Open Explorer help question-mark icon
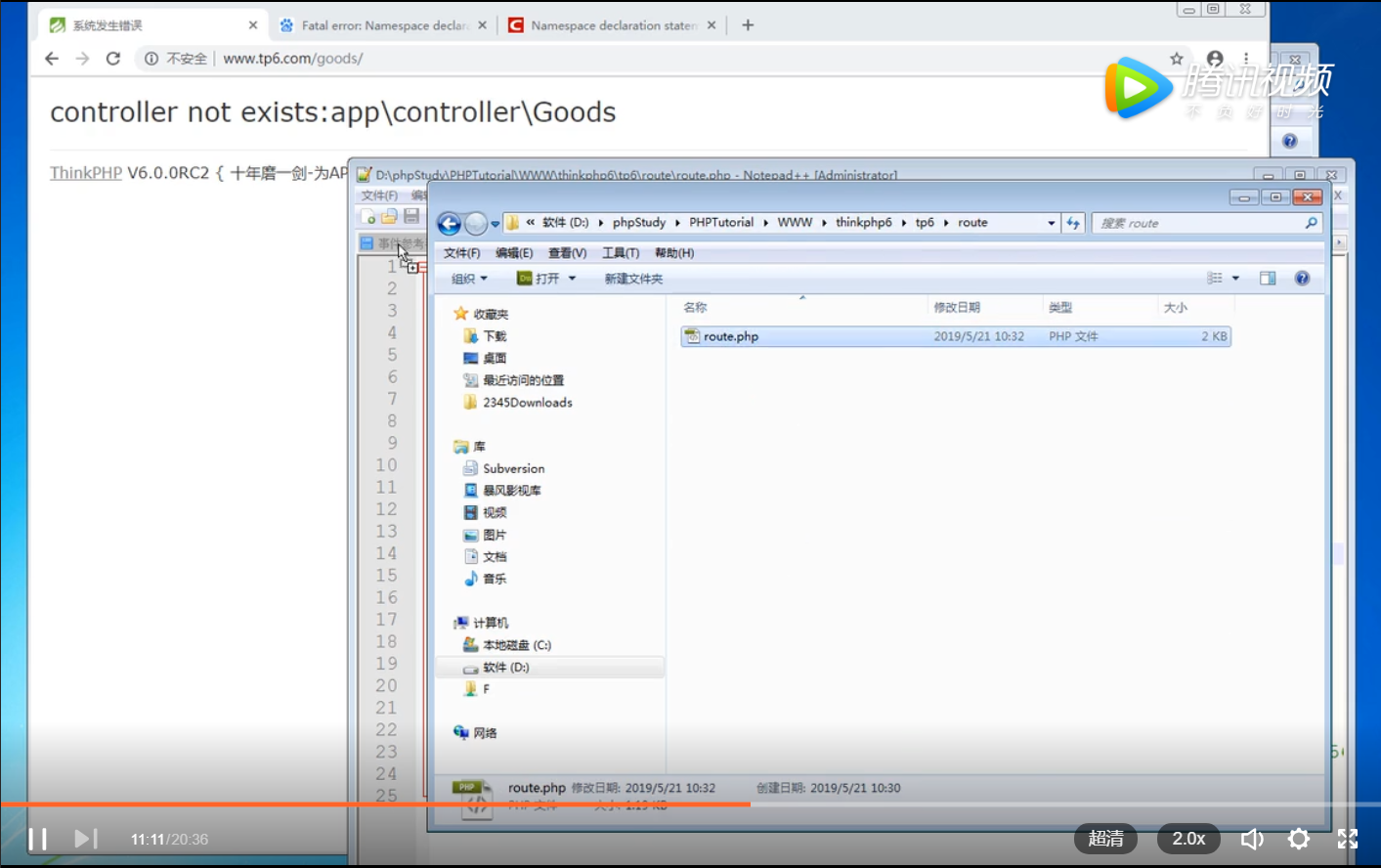 pos(1302,279)
